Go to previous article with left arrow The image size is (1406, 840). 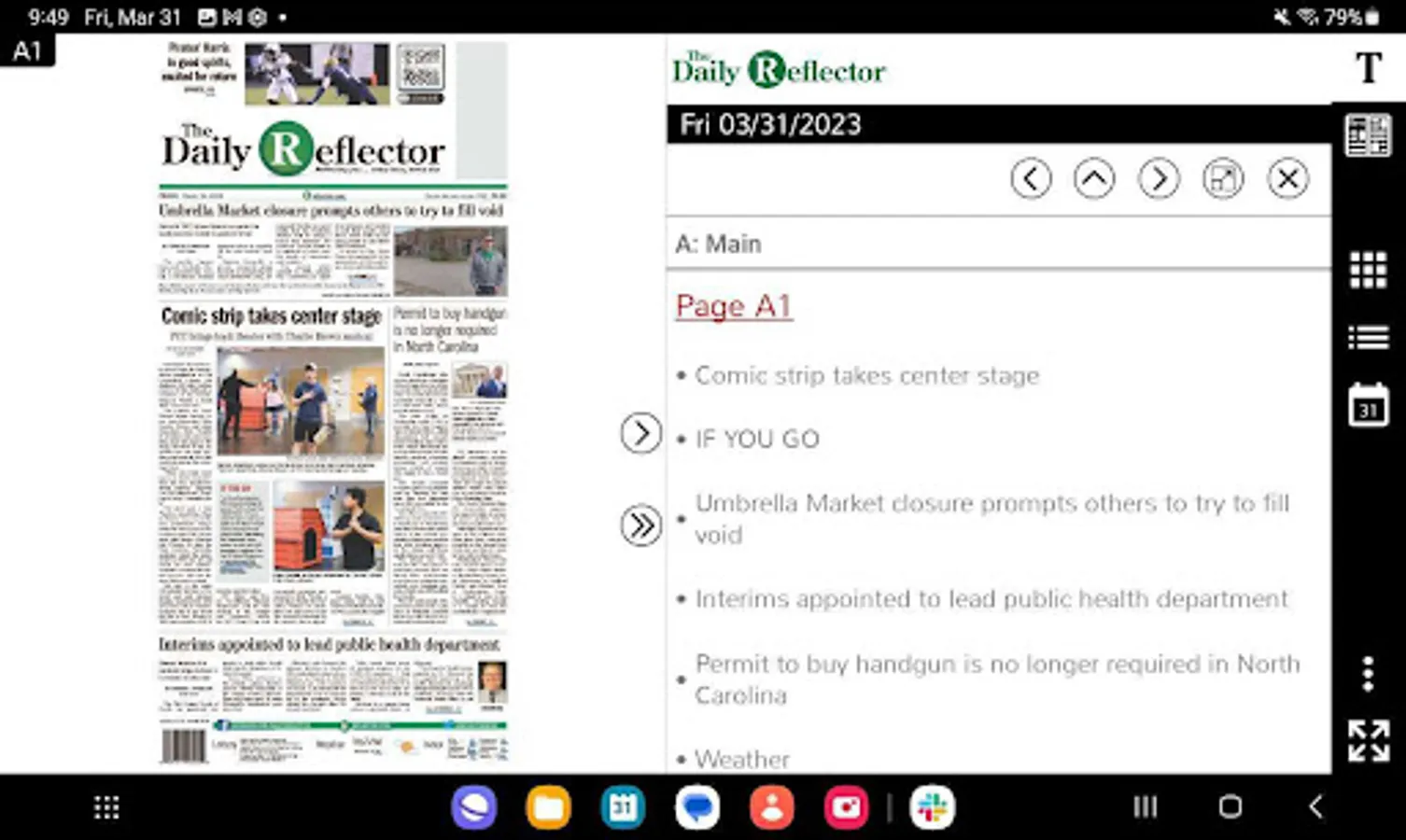(1031, 178)
